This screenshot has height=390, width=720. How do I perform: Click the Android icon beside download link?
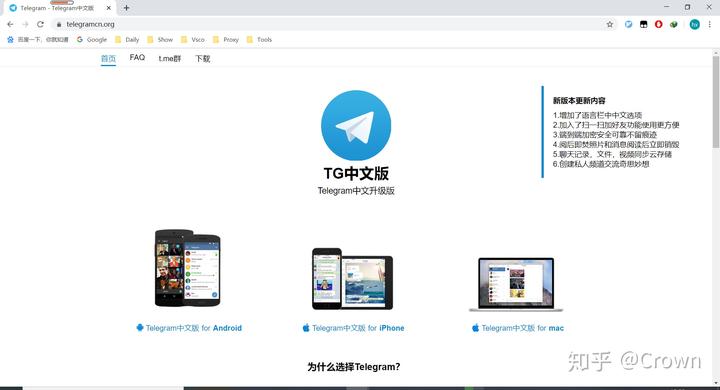point(140,328)
